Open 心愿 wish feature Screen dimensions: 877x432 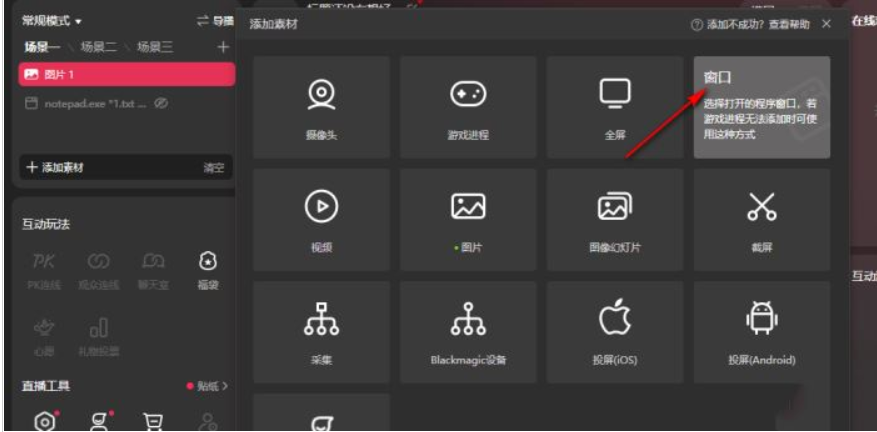point(43,337)
